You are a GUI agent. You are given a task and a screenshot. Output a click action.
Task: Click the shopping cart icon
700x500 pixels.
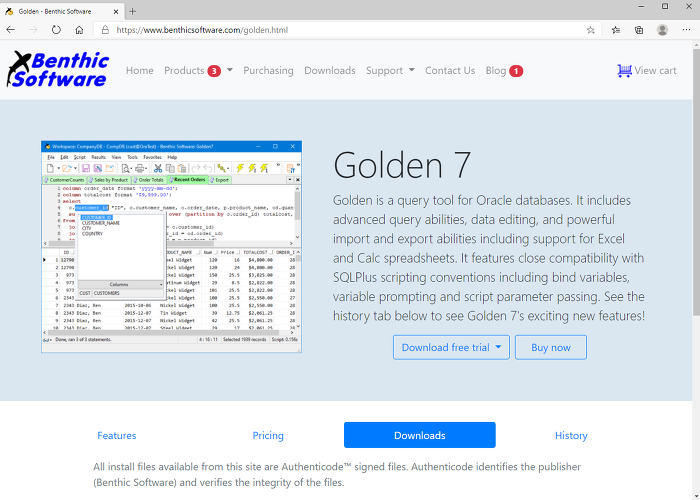pos(624,71)
